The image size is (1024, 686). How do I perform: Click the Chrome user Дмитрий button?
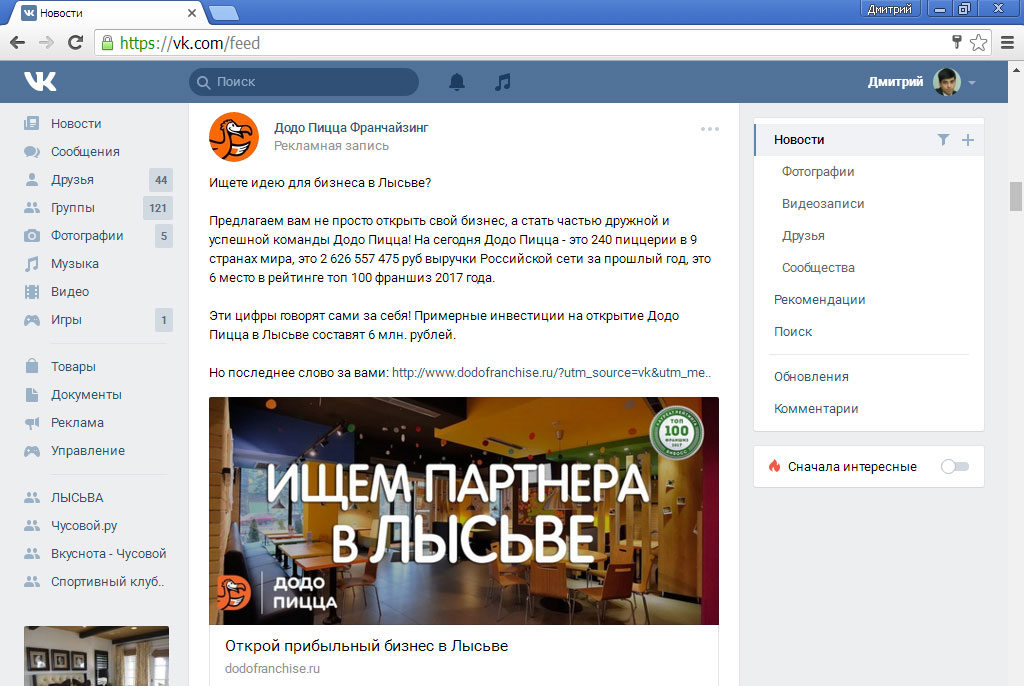pos(889,8)
